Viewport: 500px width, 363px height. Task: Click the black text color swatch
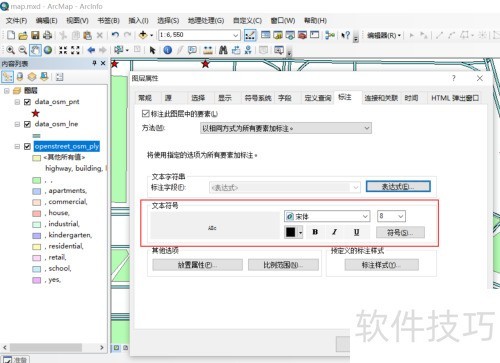[291, 232]
